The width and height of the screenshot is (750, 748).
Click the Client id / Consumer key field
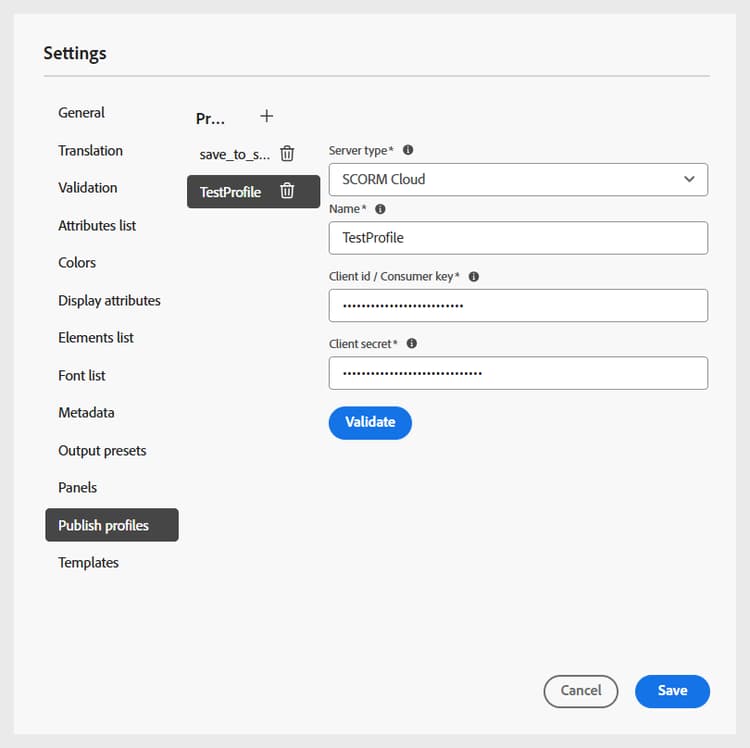point(518,306)
